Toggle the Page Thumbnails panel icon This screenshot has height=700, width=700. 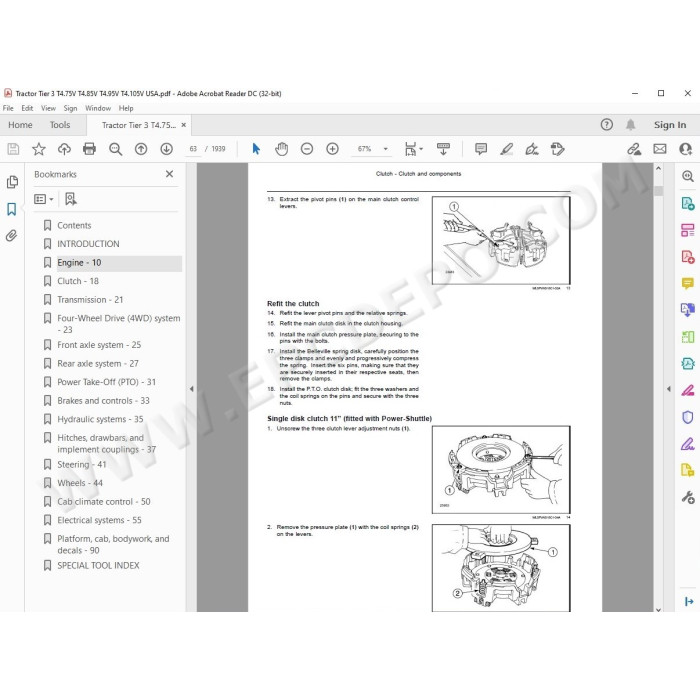coord(12,182)
